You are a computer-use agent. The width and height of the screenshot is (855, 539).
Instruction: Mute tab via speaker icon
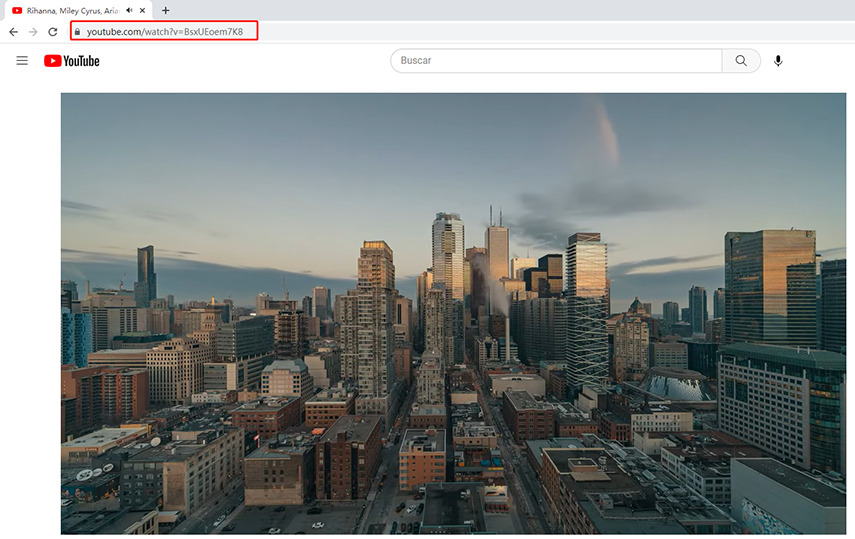(x=129, y=10)
